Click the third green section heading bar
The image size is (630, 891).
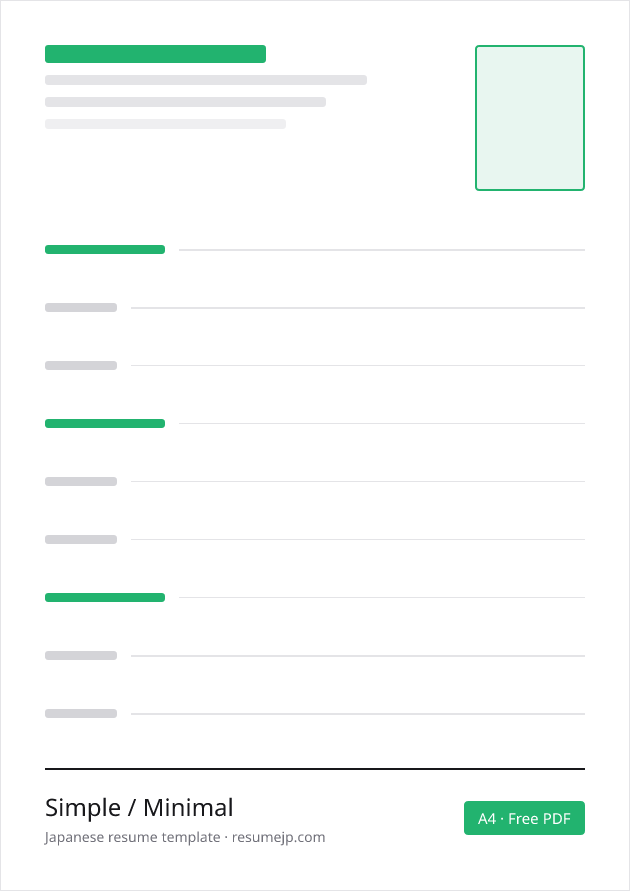click(105, 597)
